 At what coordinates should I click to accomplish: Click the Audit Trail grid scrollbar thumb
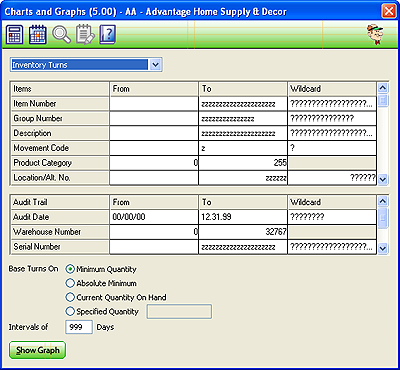coord(383,218)
